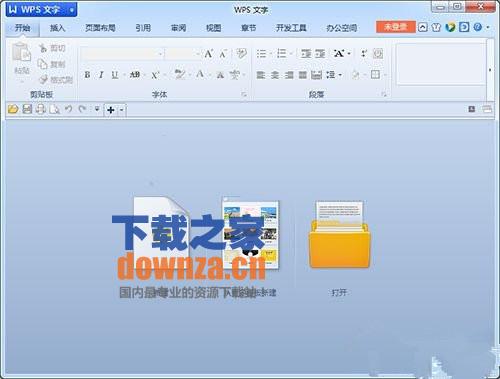This screenshot has width=500, height=379.
Task: Click the numbered list icon
Action: coord(281,54)
